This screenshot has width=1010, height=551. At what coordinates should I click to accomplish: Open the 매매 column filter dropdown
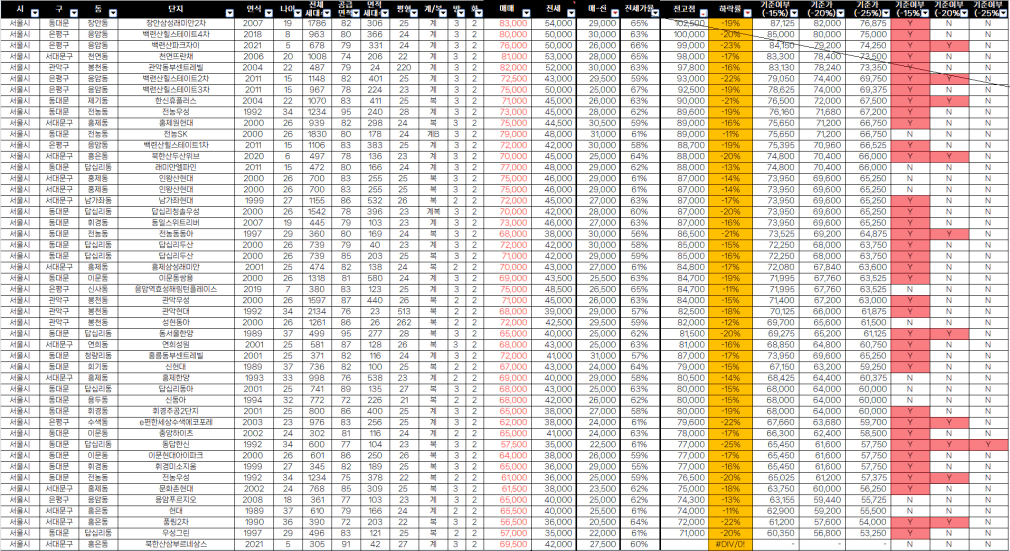526,13
